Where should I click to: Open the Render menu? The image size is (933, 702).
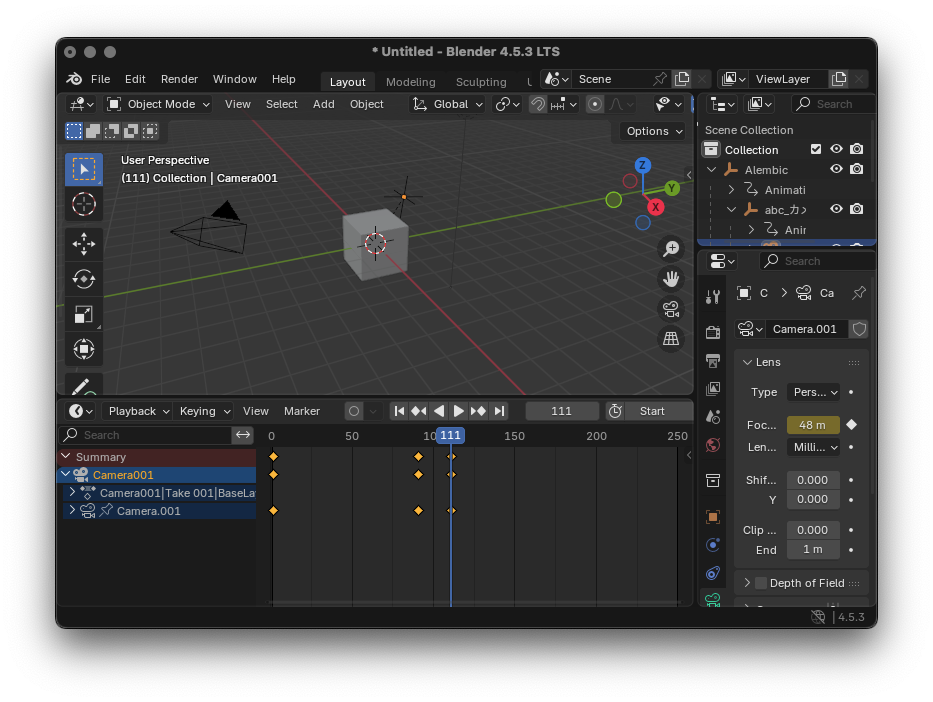click(x=179, y=79)
